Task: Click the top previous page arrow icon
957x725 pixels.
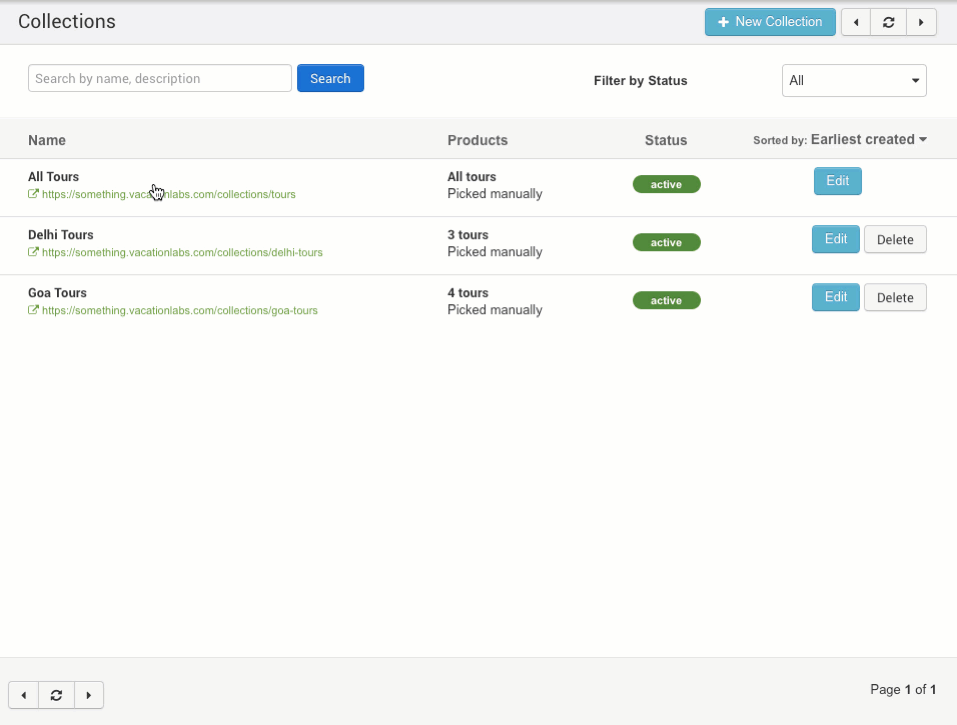Action: pos(856,22)
